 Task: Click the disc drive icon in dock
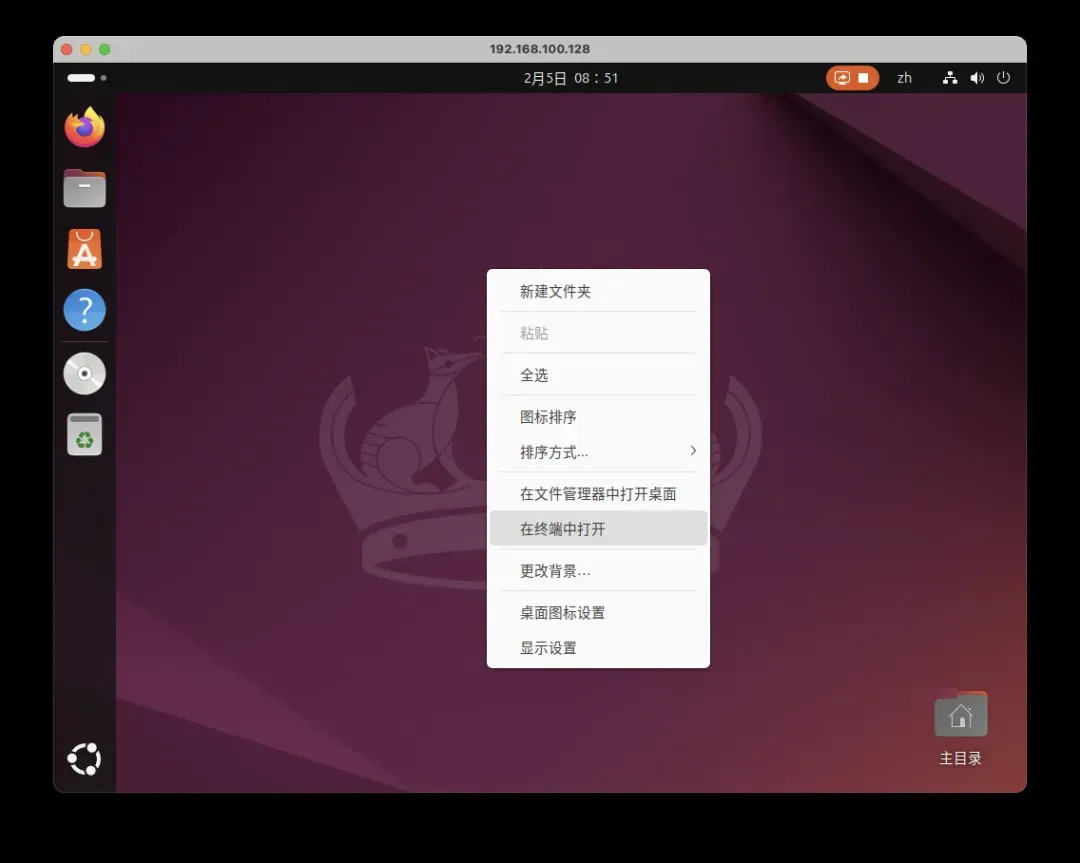coord(85,373)
